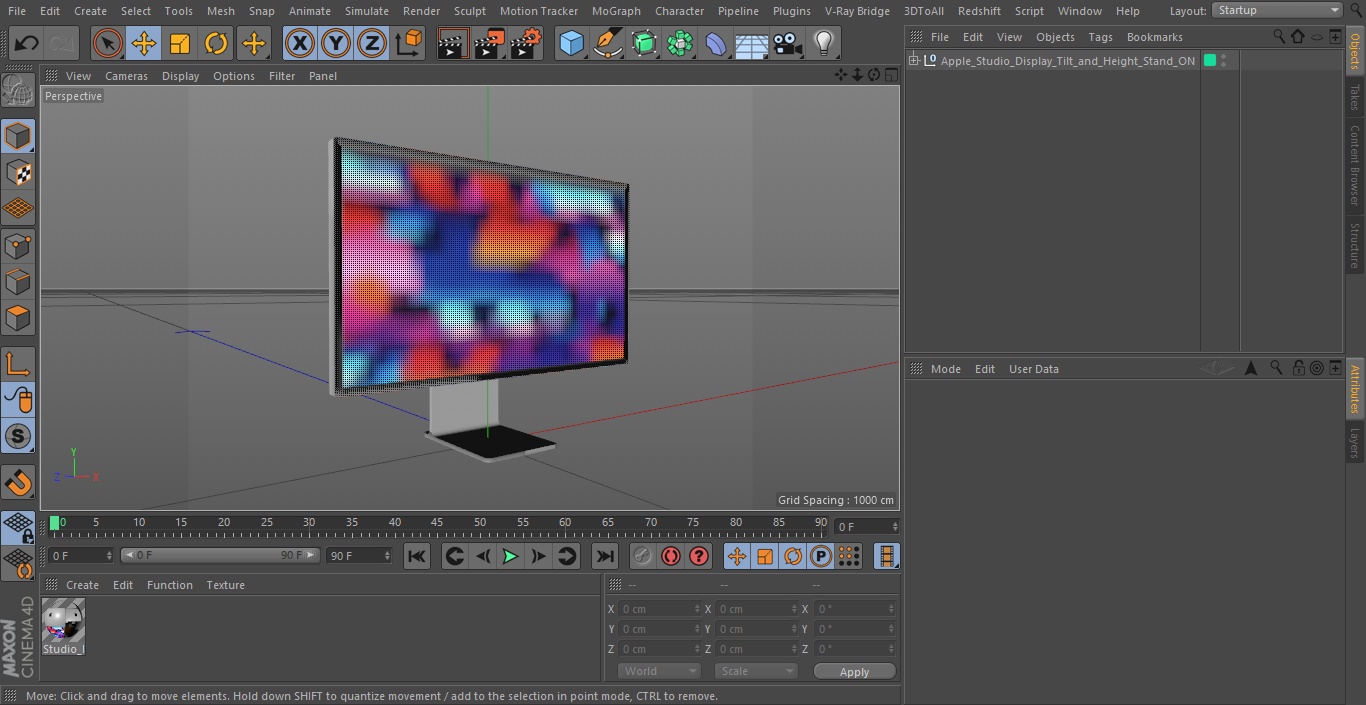The image size is (1366, 705).
Task: Expand the Apple_Studio_Display object tree
Action: (913, 61)
